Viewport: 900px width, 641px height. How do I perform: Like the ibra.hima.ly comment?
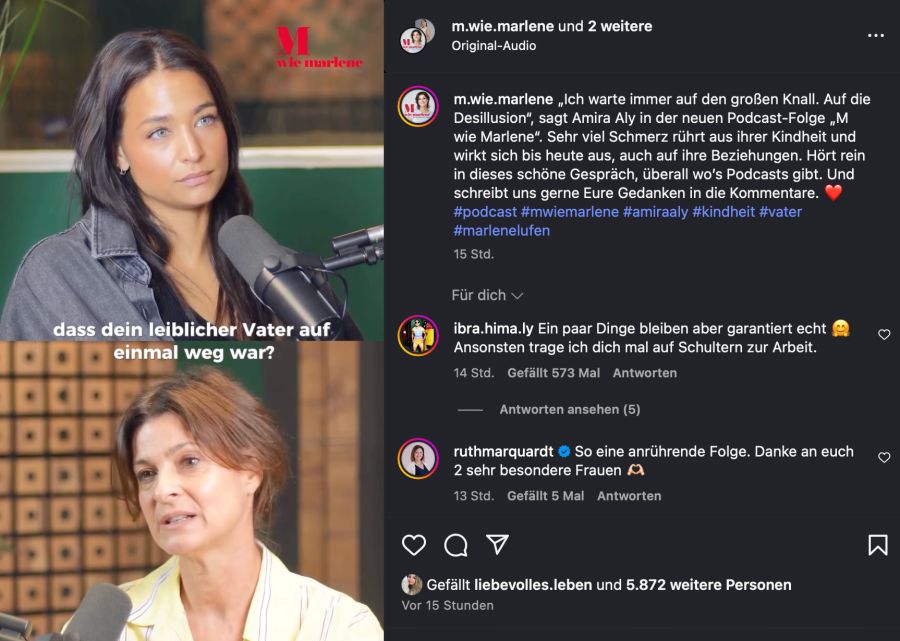coord(884,335)
